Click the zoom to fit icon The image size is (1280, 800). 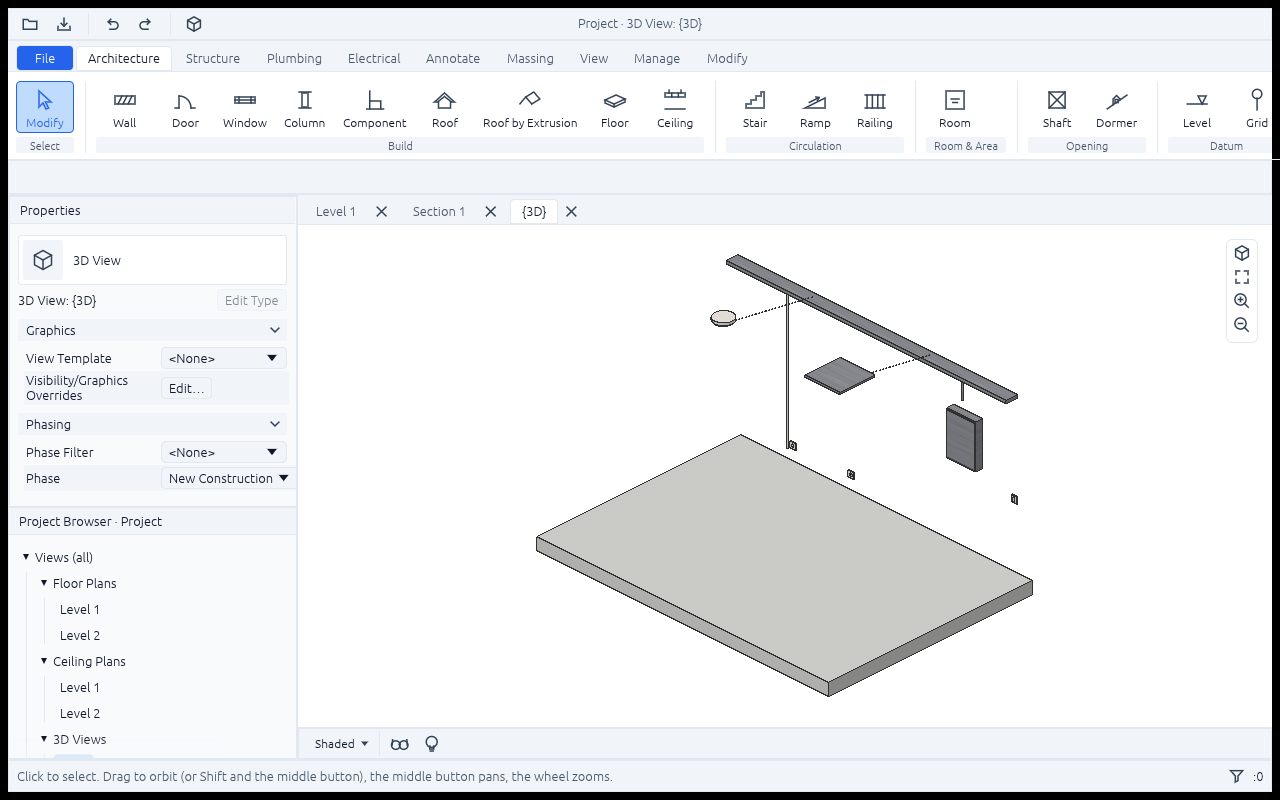click(1242, 277)
